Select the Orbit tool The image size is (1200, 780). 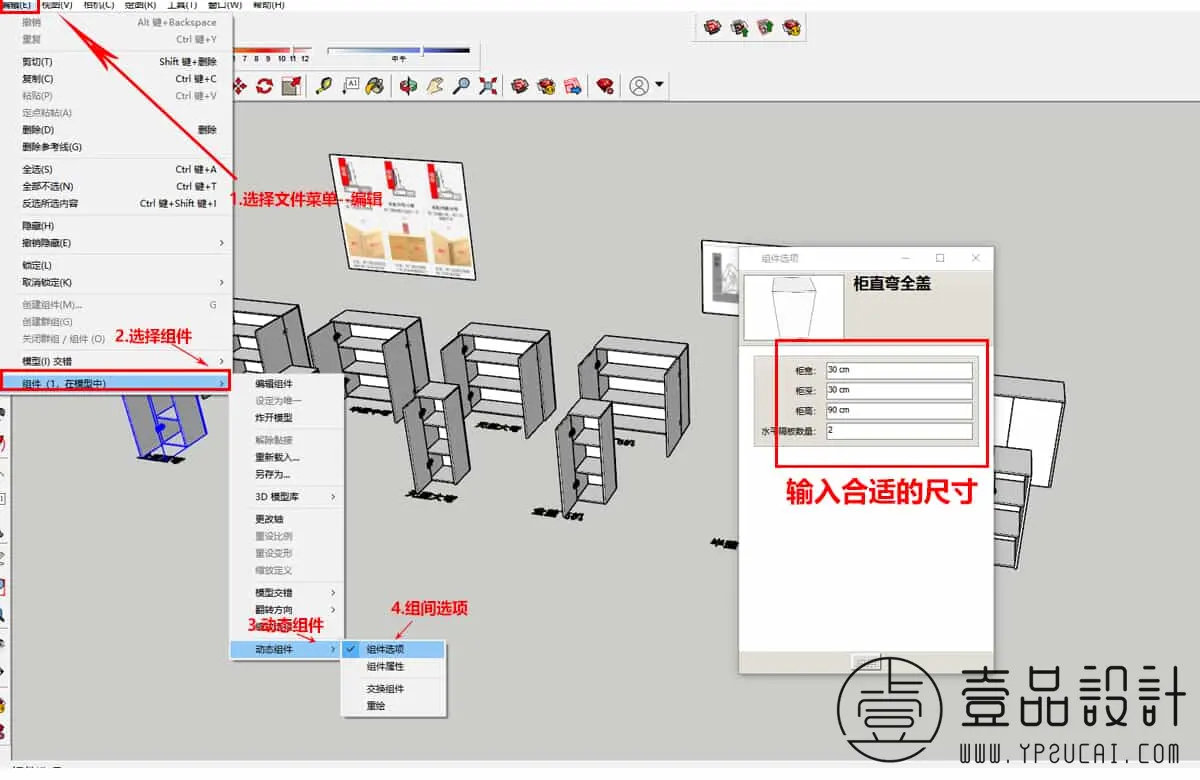[x=408, y=86]
